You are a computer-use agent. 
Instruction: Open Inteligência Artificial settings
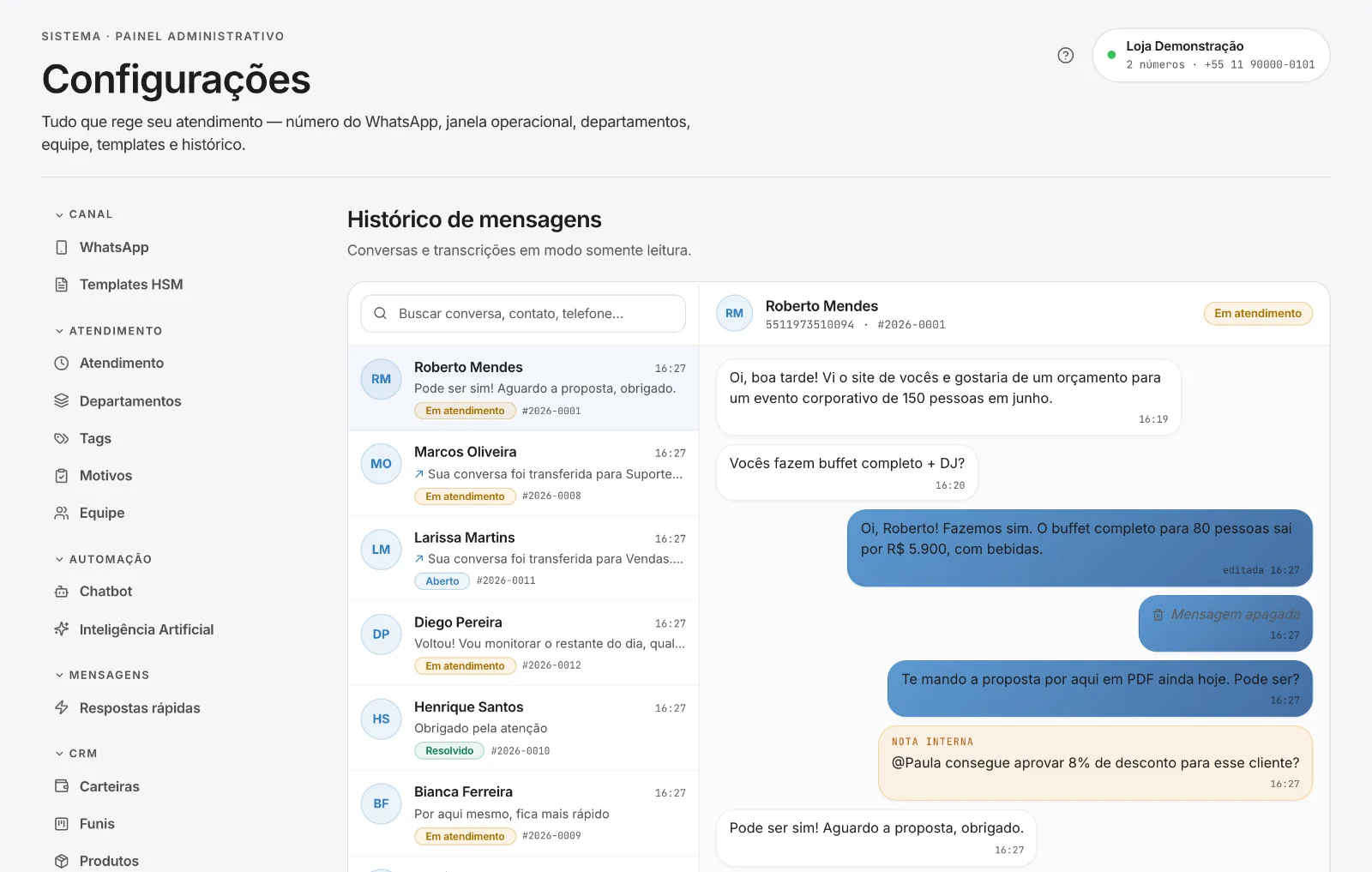[x=147, y=629]
